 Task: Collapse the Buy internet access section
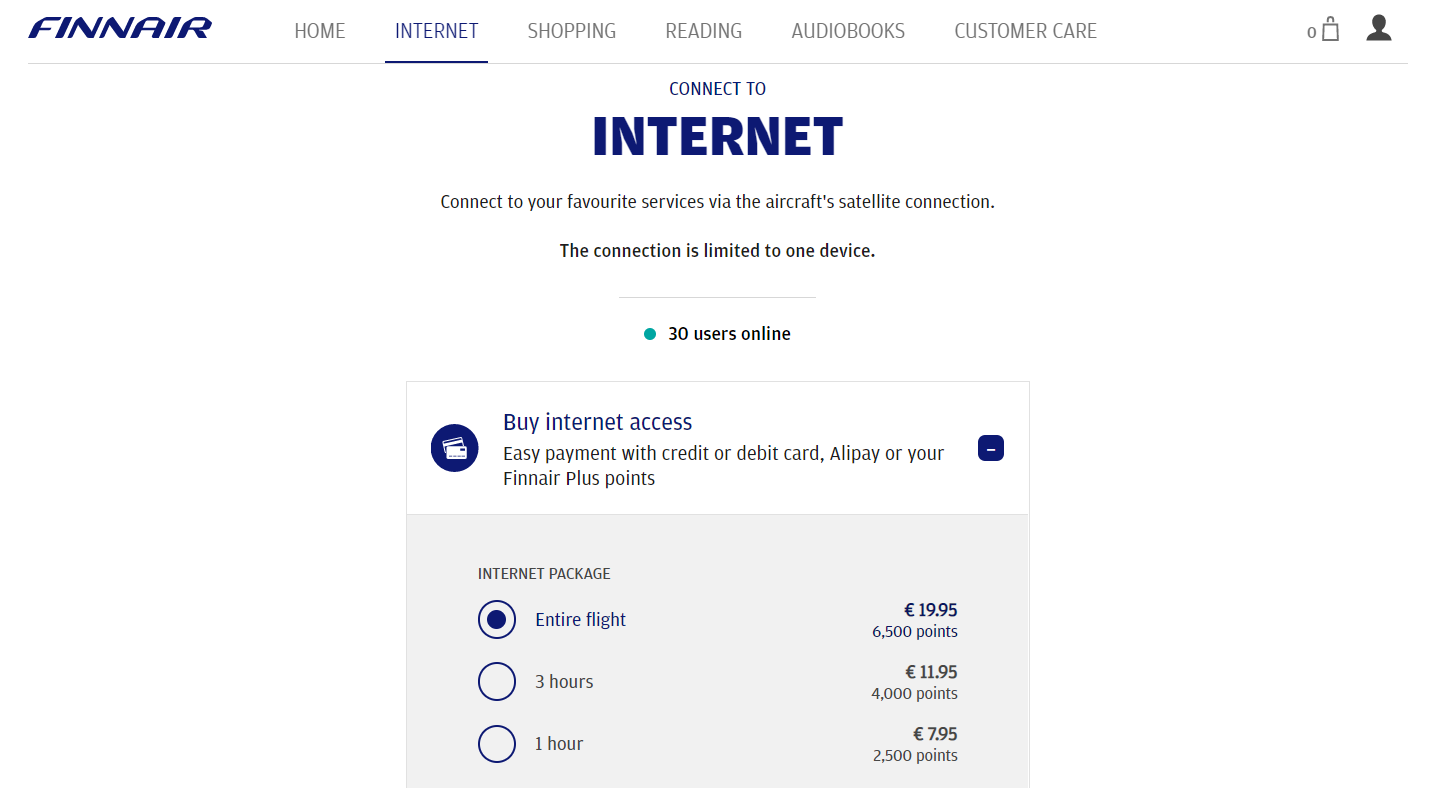click(991, 448)
